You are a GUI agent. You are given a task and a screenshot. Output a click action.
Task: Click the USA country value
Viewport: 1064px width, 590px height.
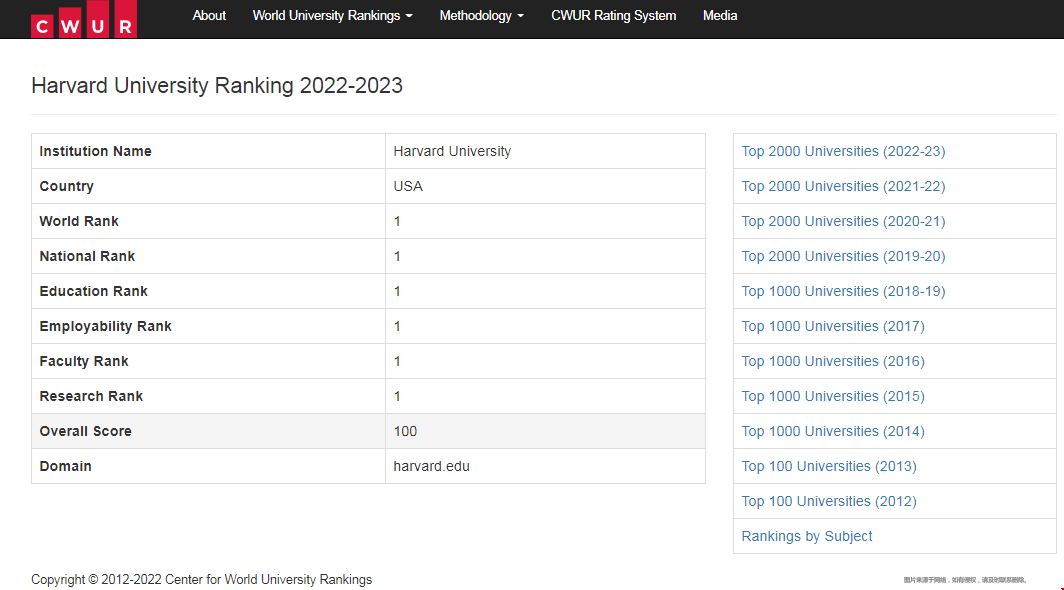(x=408, y=186)
